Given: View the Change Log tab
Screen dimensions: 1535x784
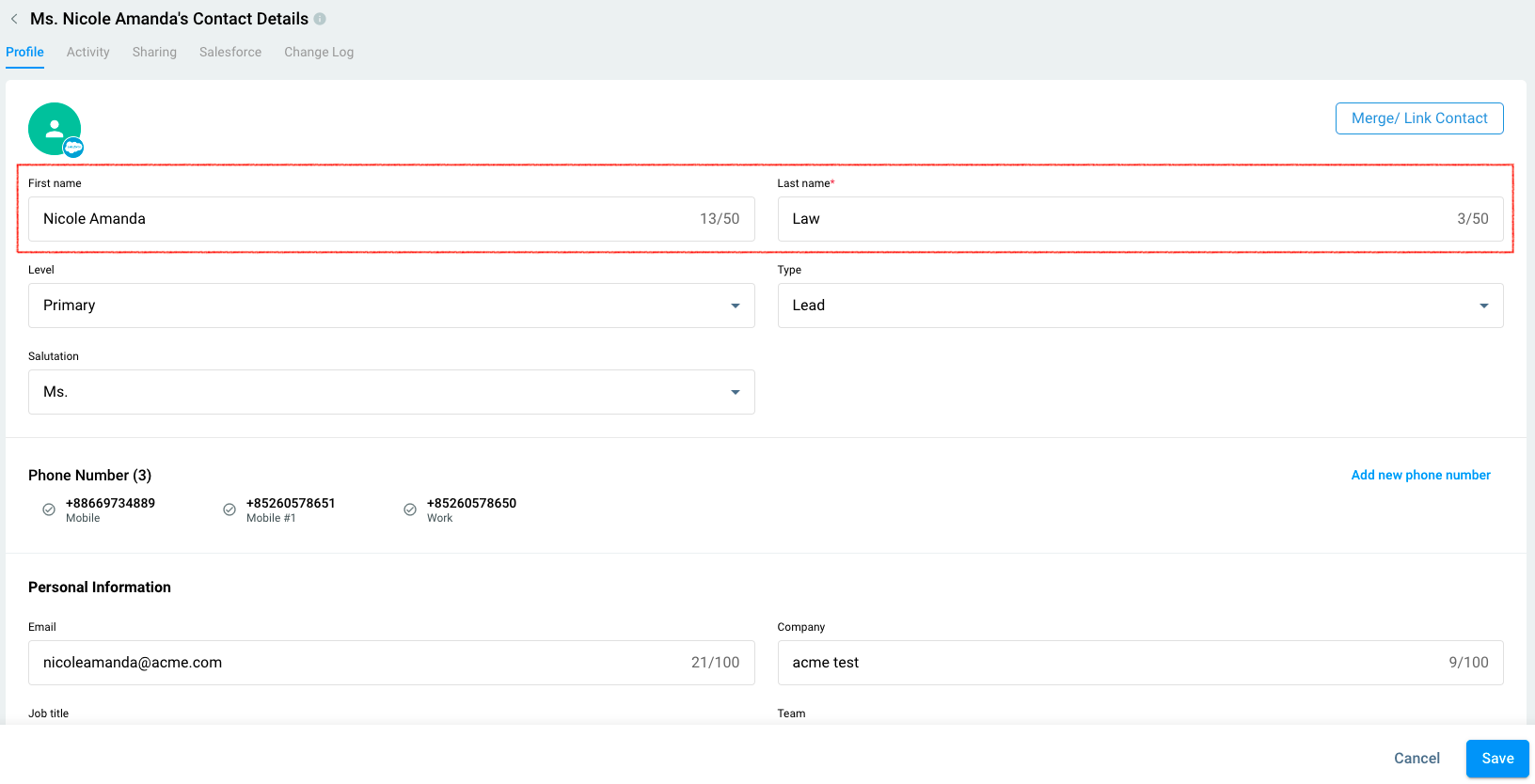Looking at the screenshot, I should [319, 53].
